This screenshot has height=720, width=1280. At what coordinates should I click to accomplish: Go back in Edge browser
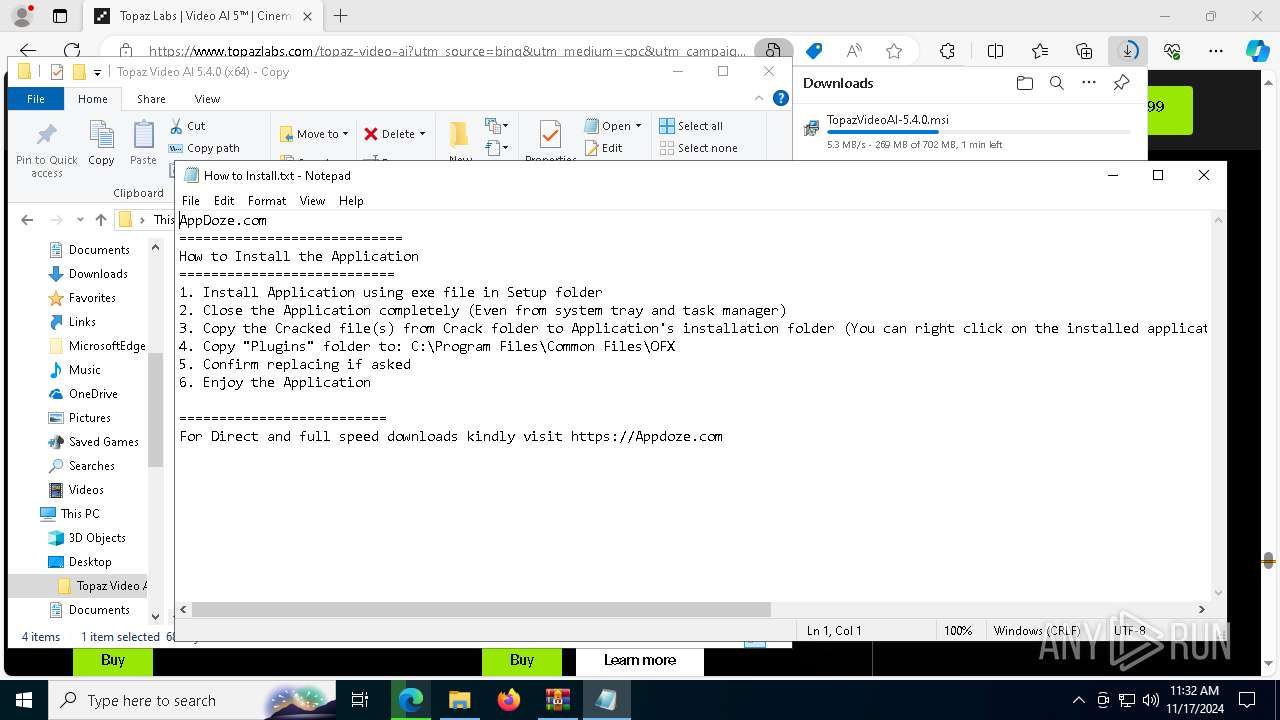click(x=28, y=51)
